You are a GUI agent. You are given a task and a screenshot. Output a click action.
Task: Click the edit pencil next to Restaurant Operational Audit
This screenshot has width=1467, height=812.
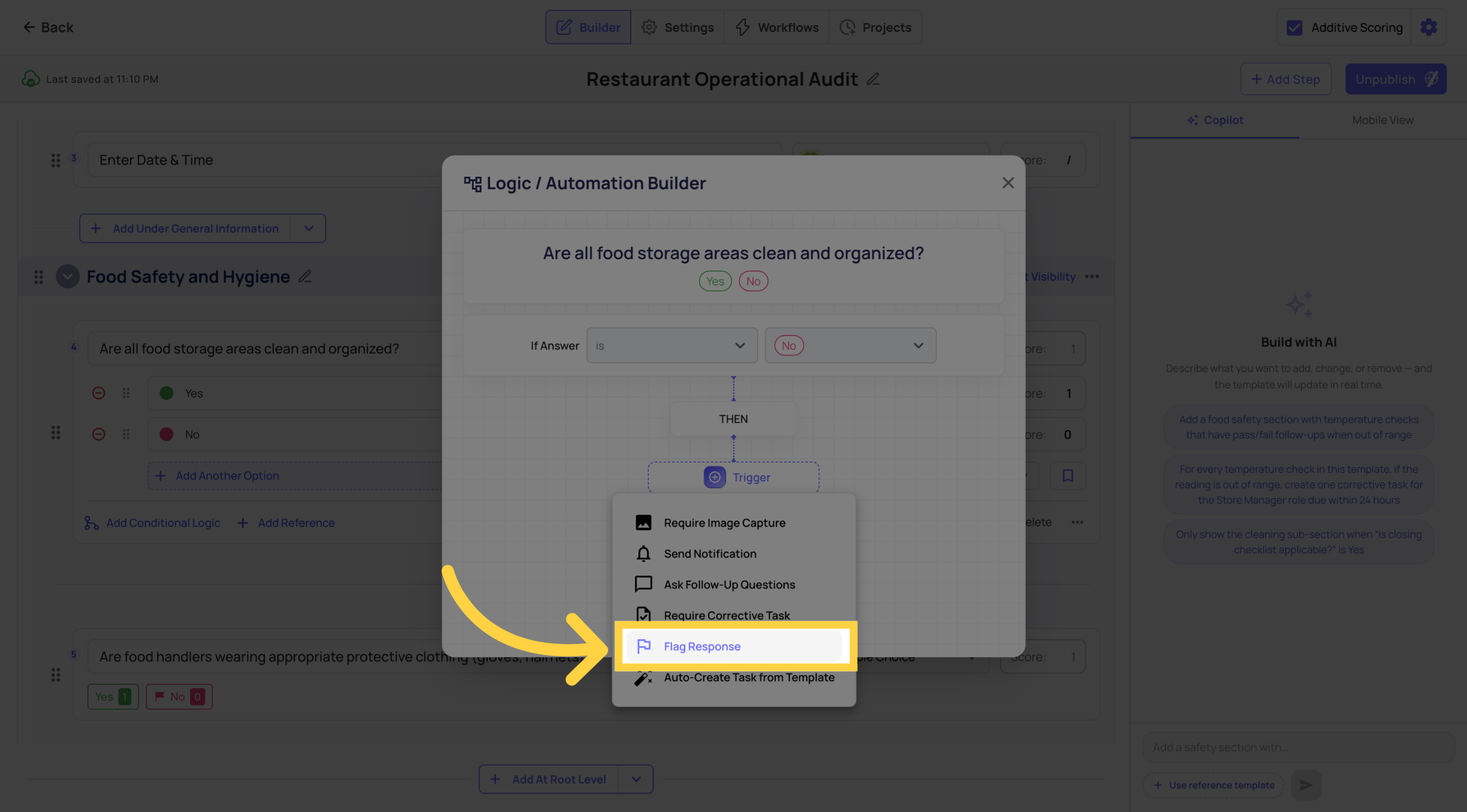coord(873,79)
